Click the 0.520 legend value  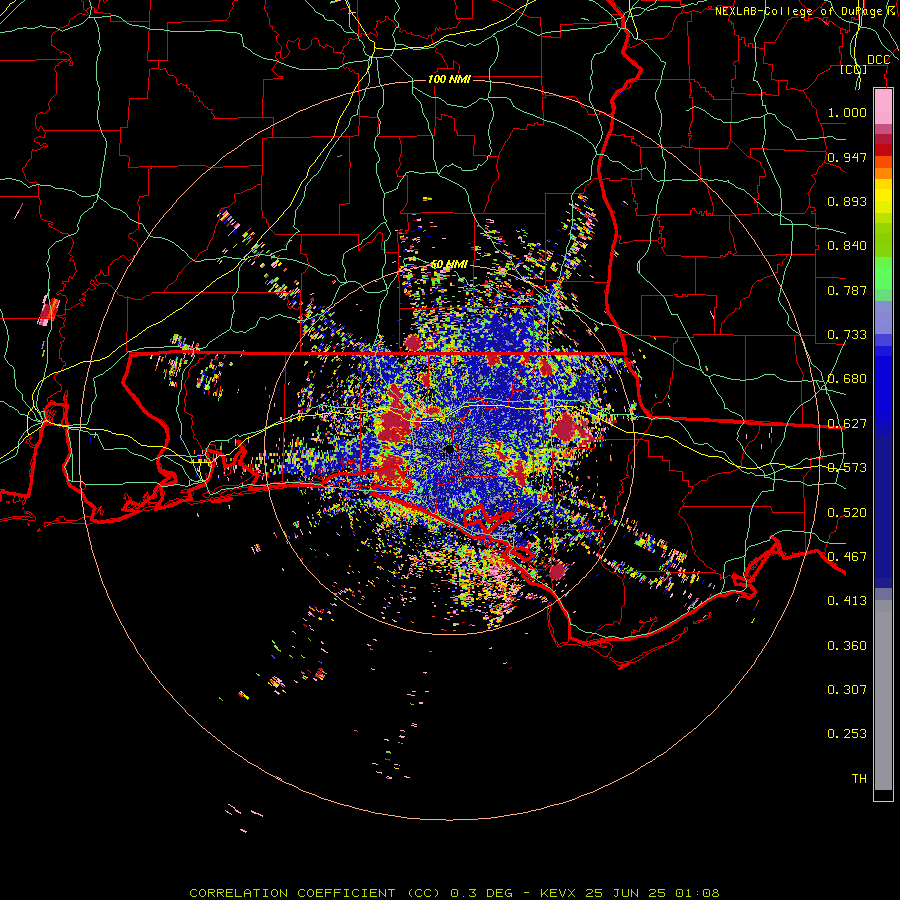(x=847, y=513)
